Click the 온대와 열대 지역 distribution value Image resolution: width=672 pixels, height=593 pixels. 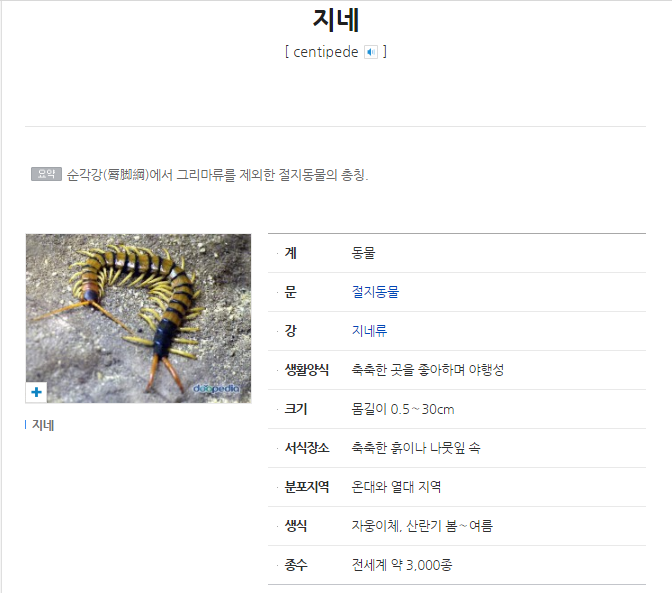coord(396,487)
